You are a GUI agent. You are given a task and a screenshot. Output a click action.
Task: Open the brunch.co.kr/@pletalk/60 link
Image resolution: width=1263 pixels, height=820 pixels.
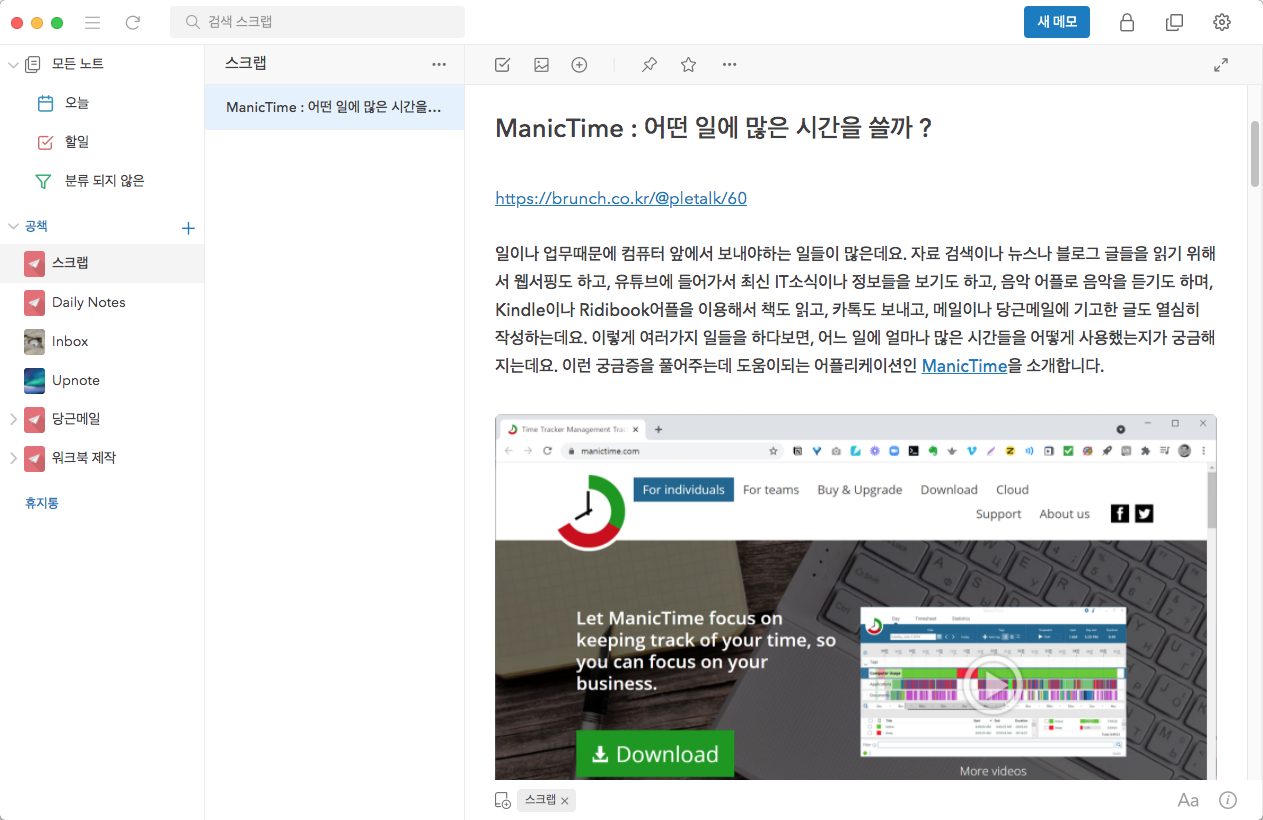[621, 198]
